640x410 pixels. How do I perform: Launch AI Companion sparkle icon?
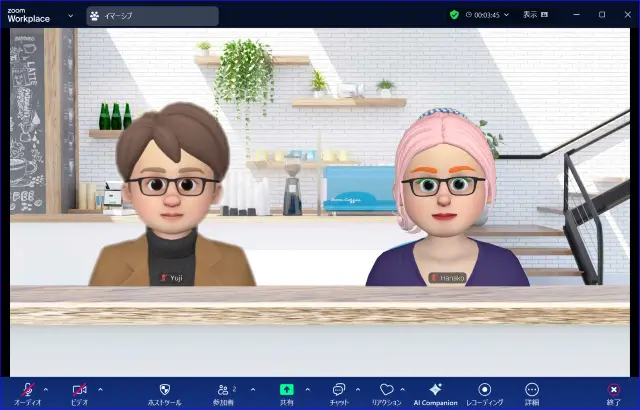point(435,390)
